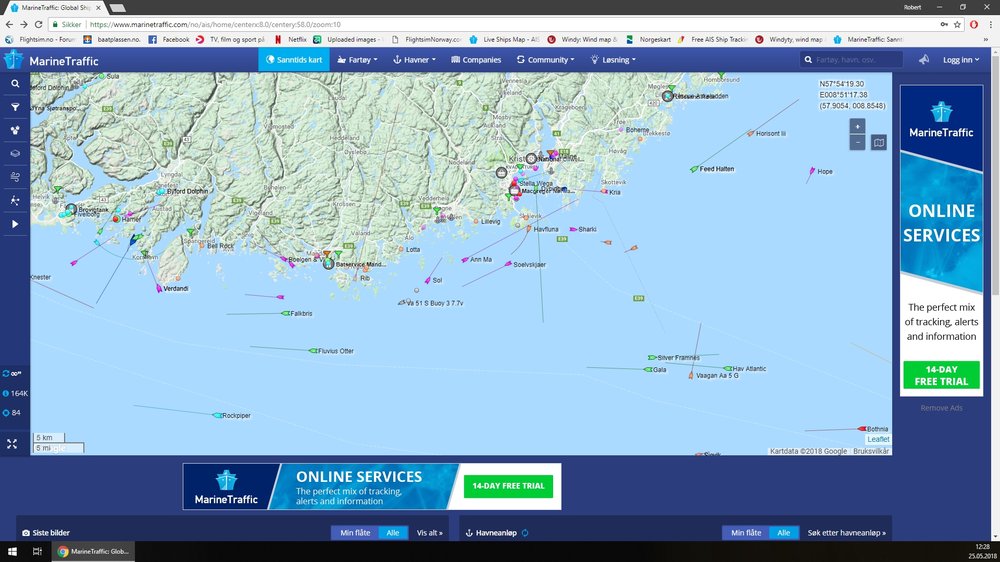
Task: Toggle Min flåte in Havneanløp panel
Action: click(x=746, y=533)
